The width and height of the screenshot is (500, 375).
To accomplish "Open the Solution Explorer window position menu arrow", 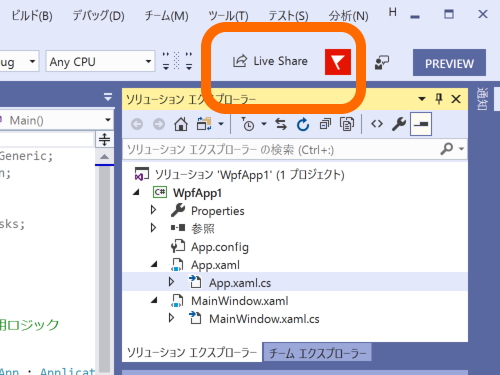I will [422, 99].
